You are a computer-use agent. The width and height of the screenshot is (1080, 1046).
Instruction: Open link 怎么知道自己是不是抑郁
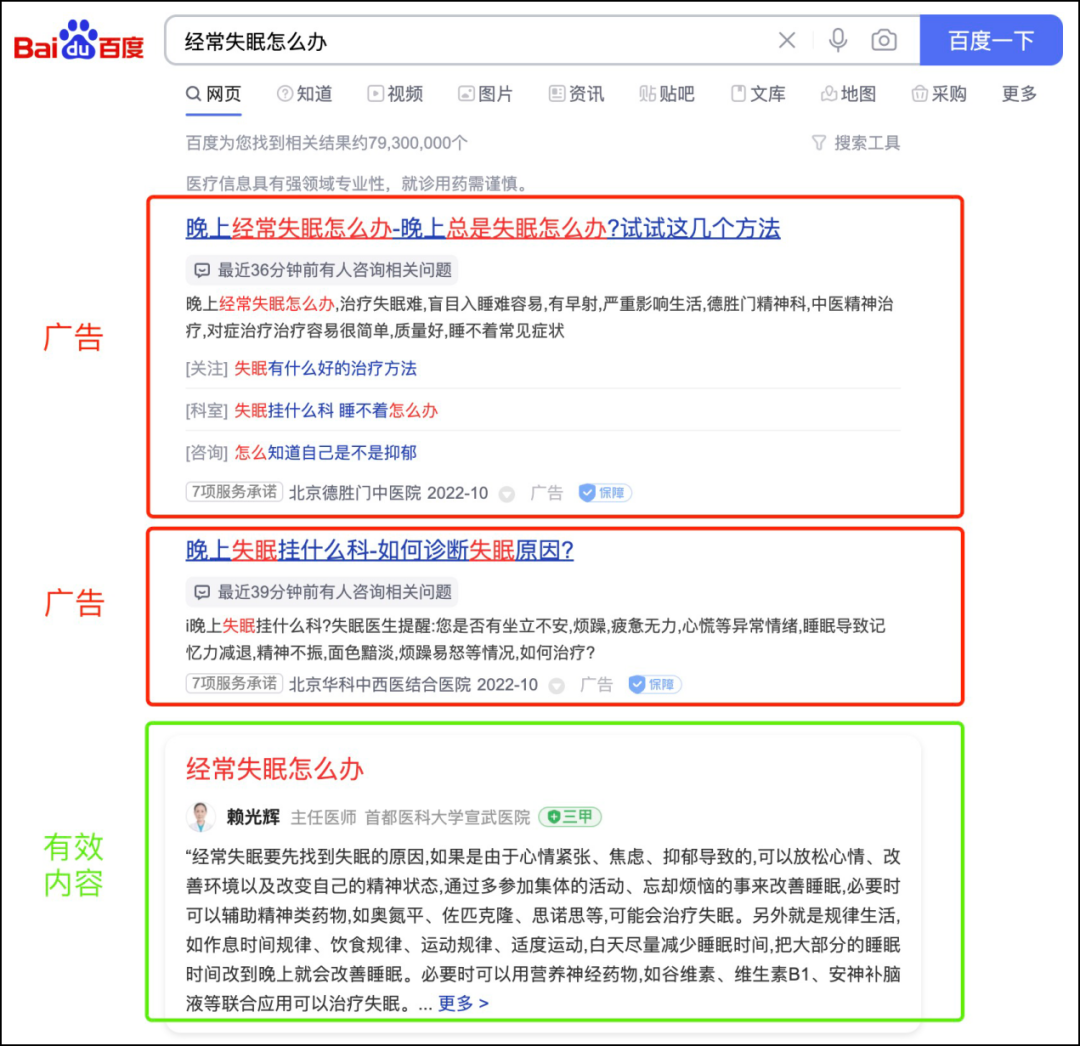coord(325,453)
